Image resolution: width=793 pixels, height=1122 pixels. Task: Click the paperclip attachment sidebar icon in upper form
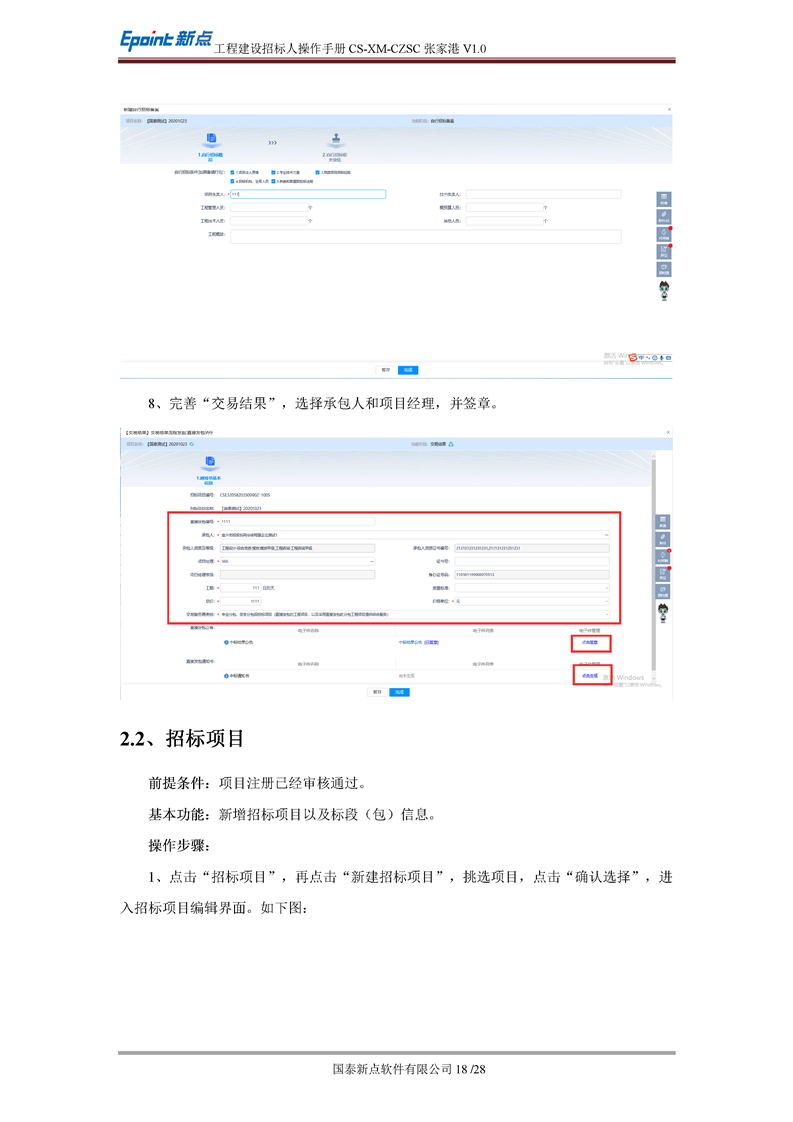[x=663, y=217]
